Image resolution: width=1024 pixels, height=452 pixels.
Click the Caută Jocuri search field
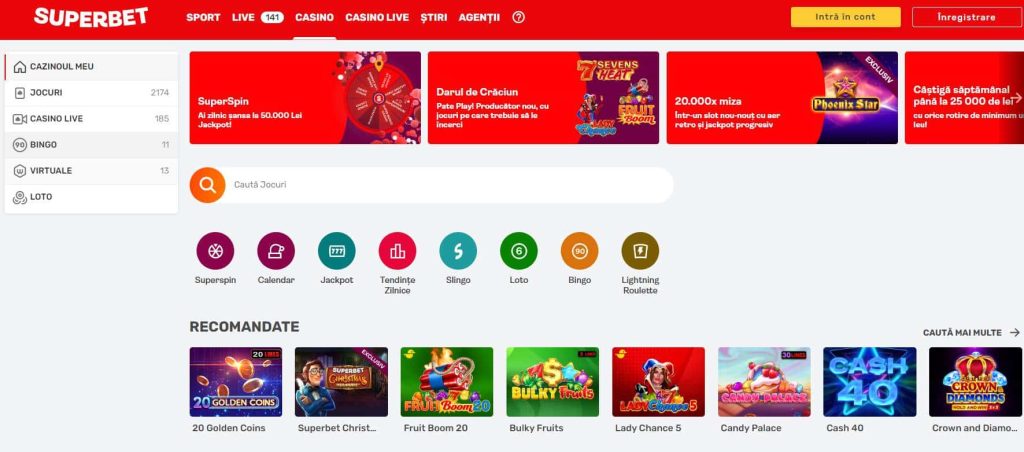click(449, 185)
